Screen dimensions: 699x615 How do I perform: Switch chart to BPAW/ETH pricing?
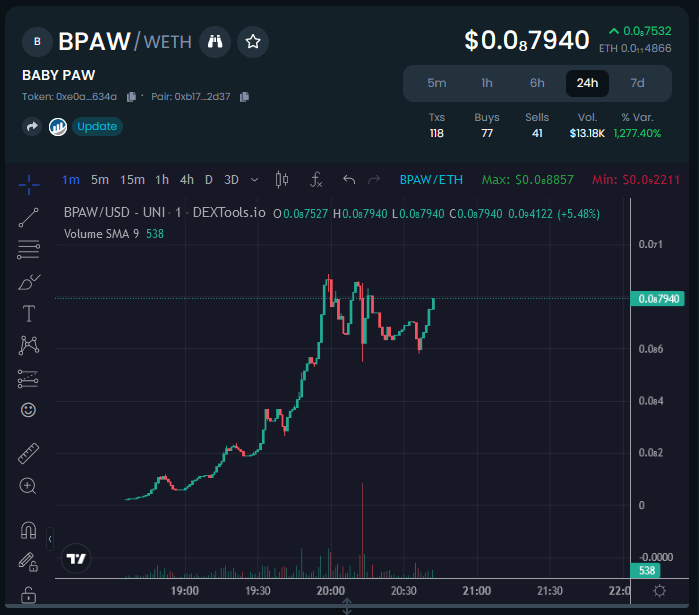431,180
